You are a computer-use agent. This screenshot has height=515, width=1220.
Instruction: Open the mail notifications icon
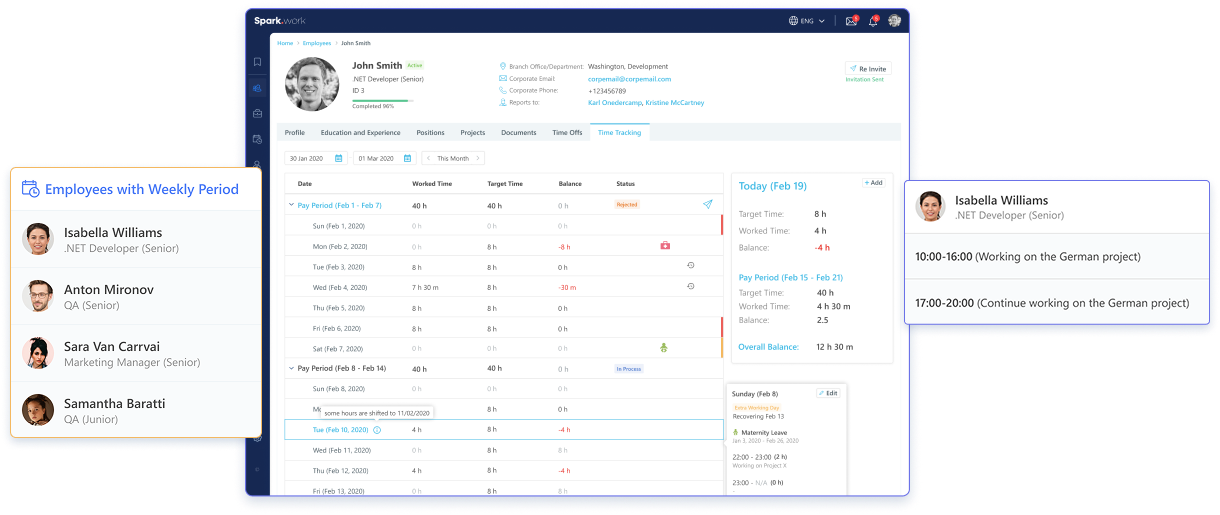pos(851,20)
